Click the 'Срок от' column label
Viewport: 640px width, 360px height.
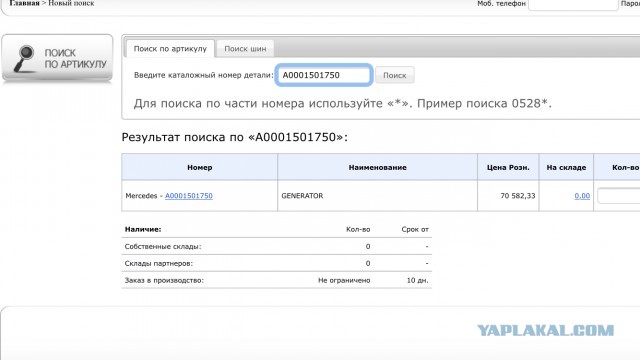pyautogui.click(x=415, y=229)
